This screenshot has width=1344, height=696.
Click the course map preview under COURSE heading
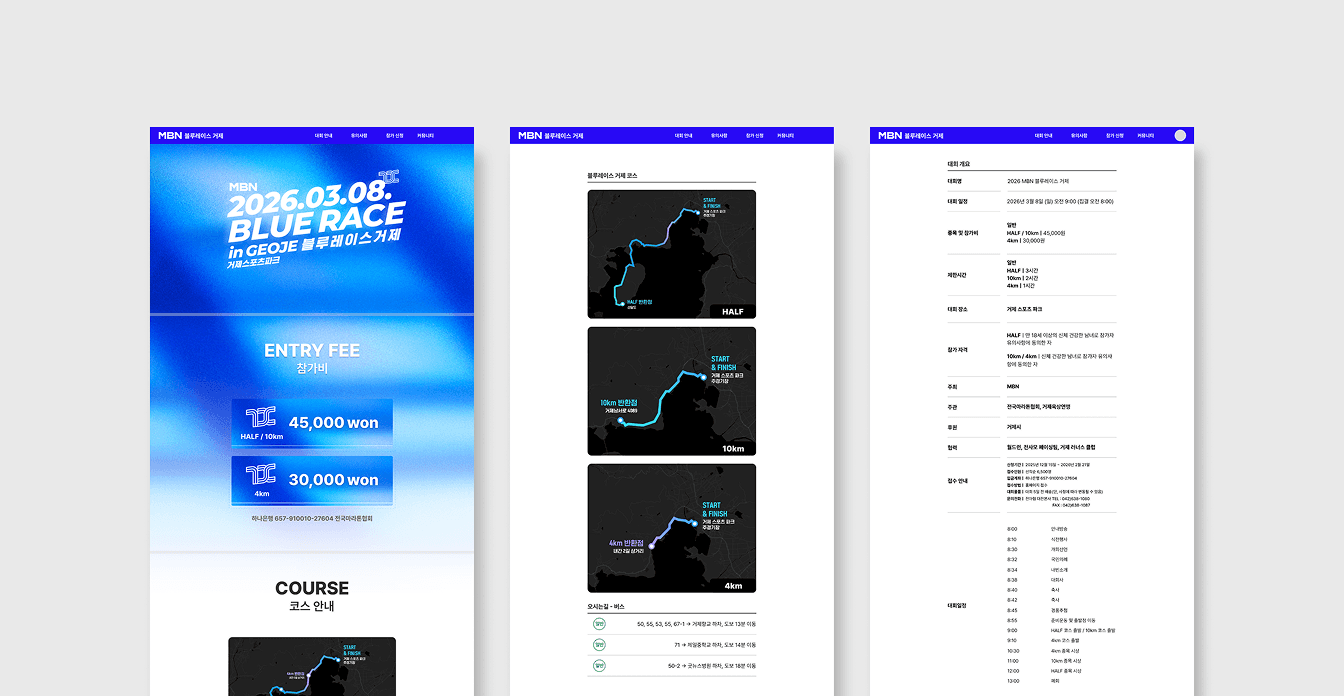click(312, 666)
